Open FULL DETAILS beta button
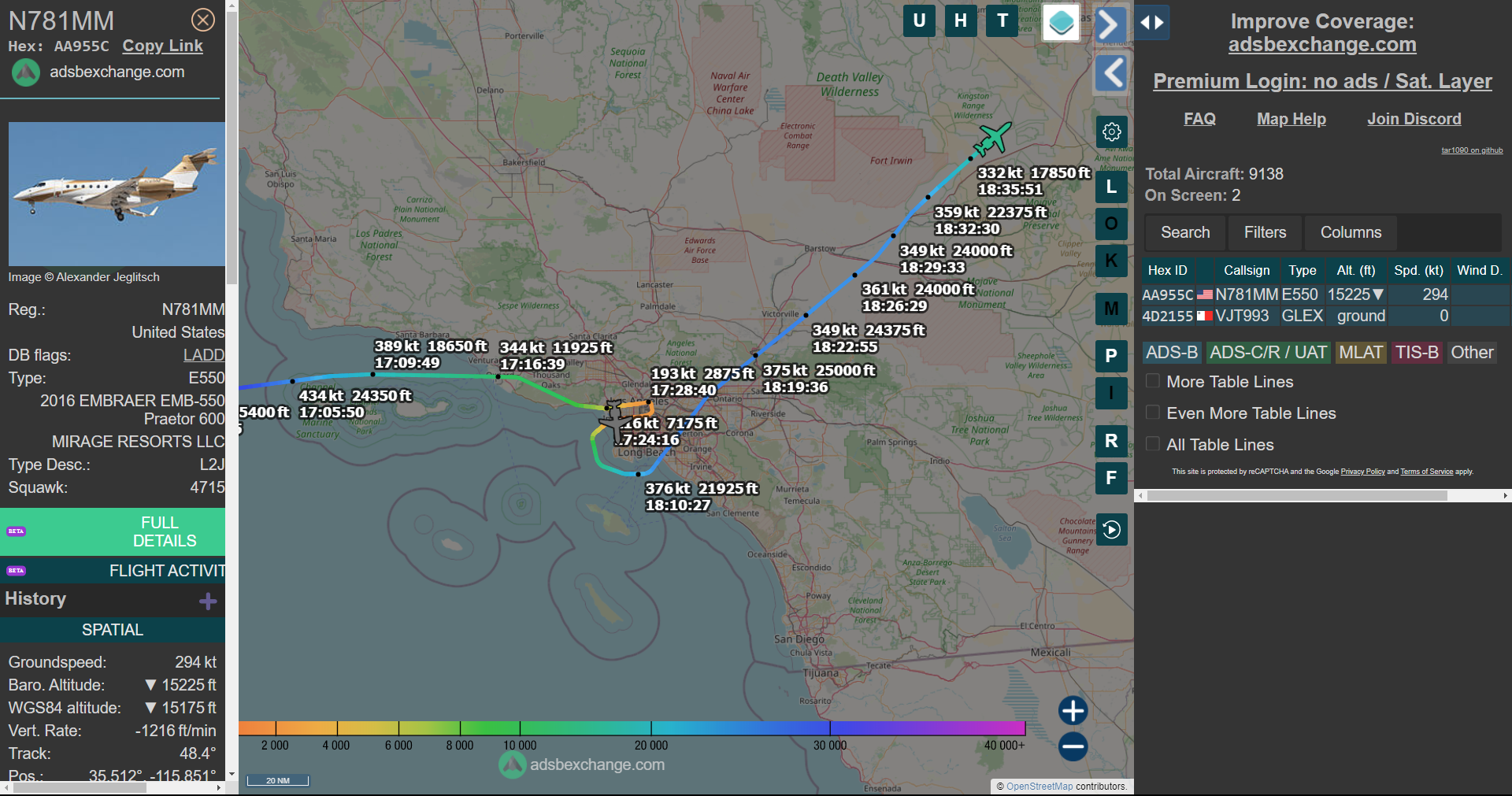The height and width of the screenshot is (796, 1512). point(113,531)
